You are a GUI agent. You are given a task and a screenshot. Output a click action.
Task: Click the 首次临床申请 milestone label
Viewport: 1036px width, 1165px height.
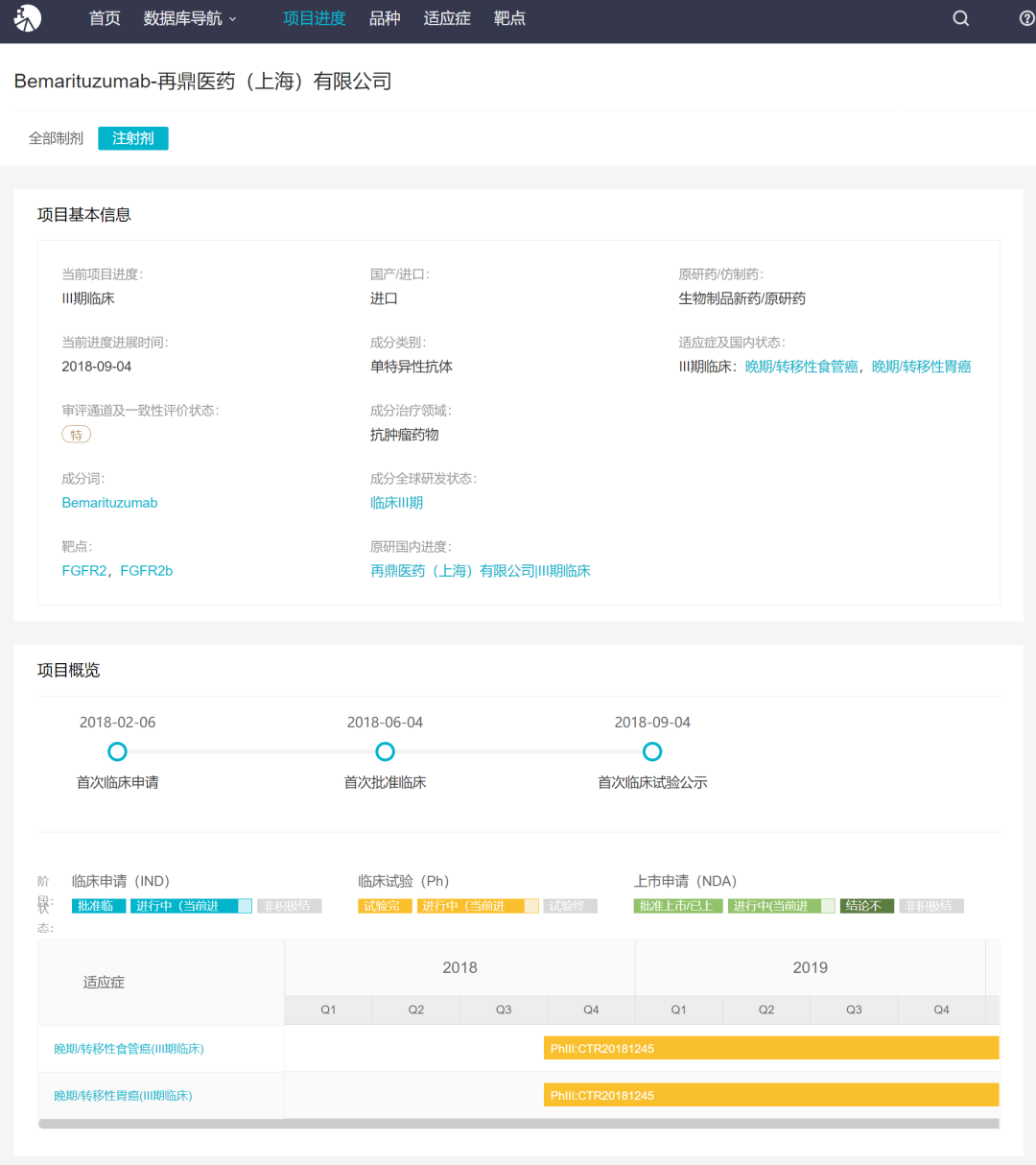[117, 783]
